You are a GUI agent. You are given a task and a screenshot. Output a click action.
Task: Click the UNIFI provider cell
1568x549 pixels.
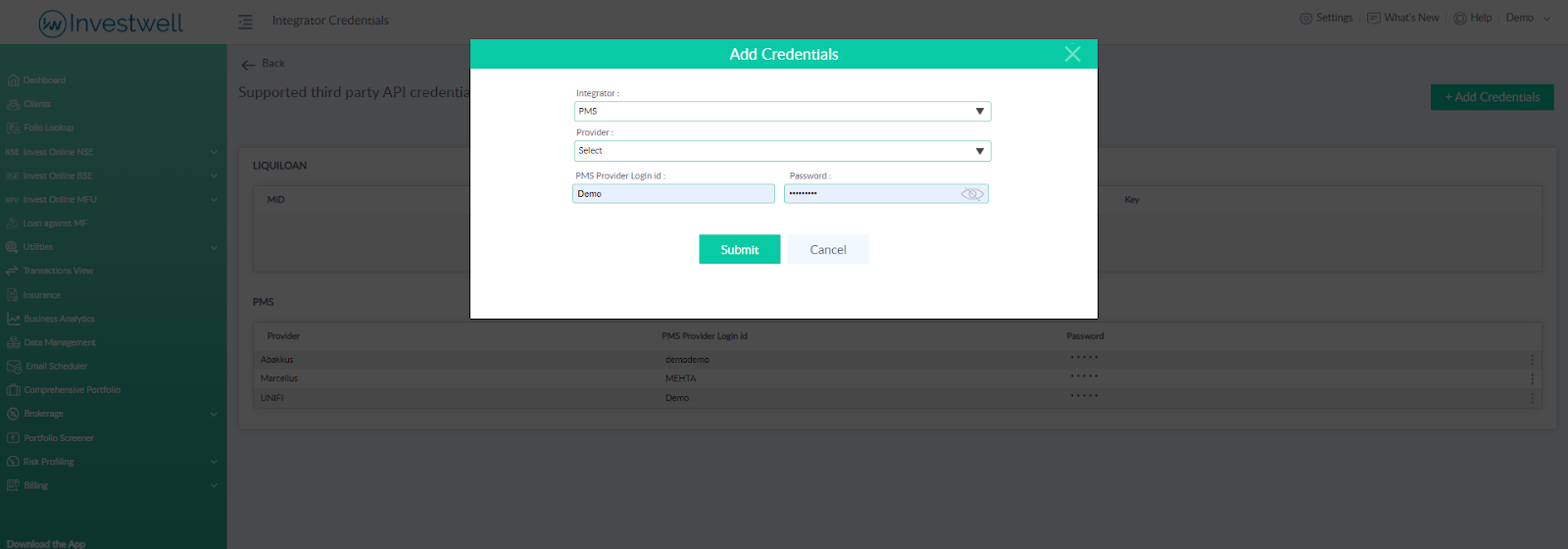[x=272, y=398]
